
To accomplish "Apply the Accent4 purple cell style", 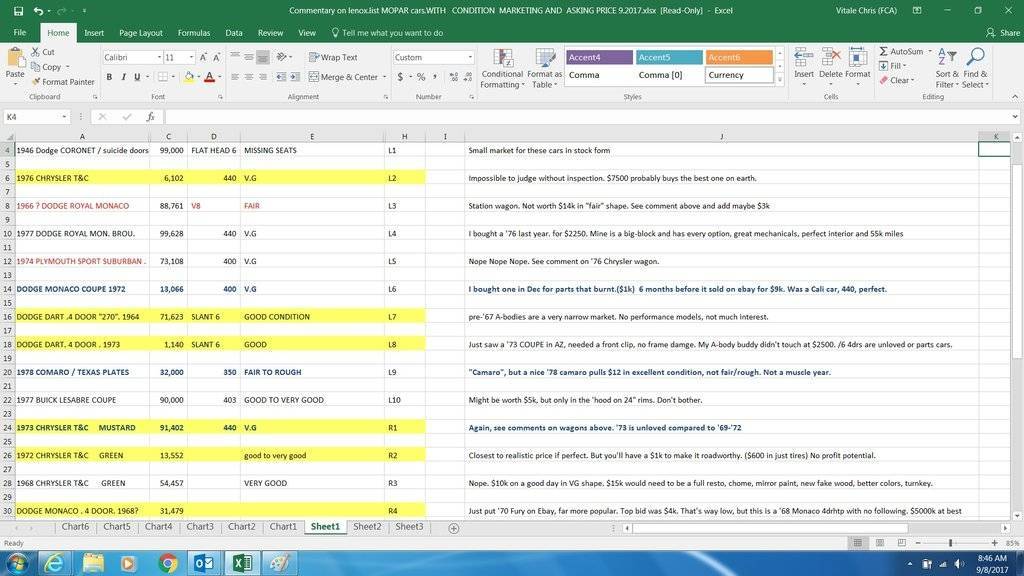I will click(x=599, y=58).
